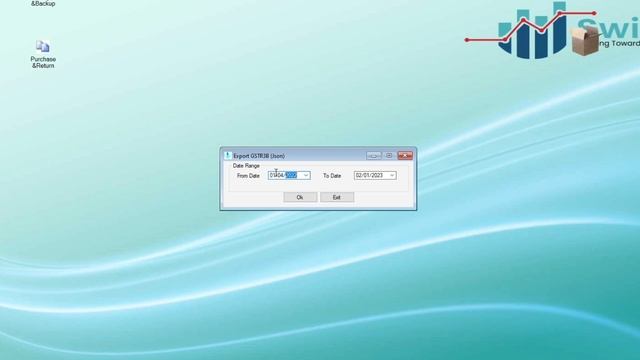The width and height of the screenshot is (640, 360).
Task: Click the Exit button
Action: pos(337,198)
